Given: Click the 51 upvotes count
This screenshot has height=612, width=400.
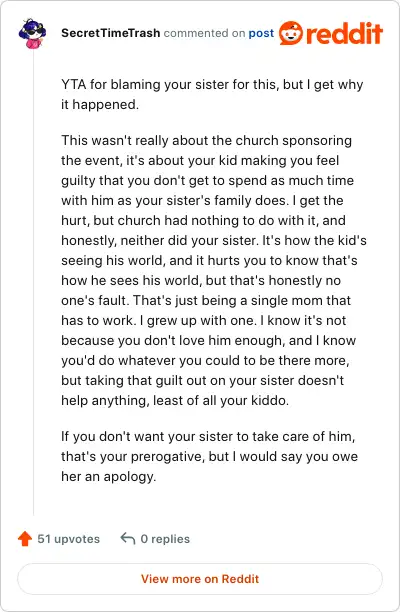Looking at the screenshot, I should [x=69, y=539].
